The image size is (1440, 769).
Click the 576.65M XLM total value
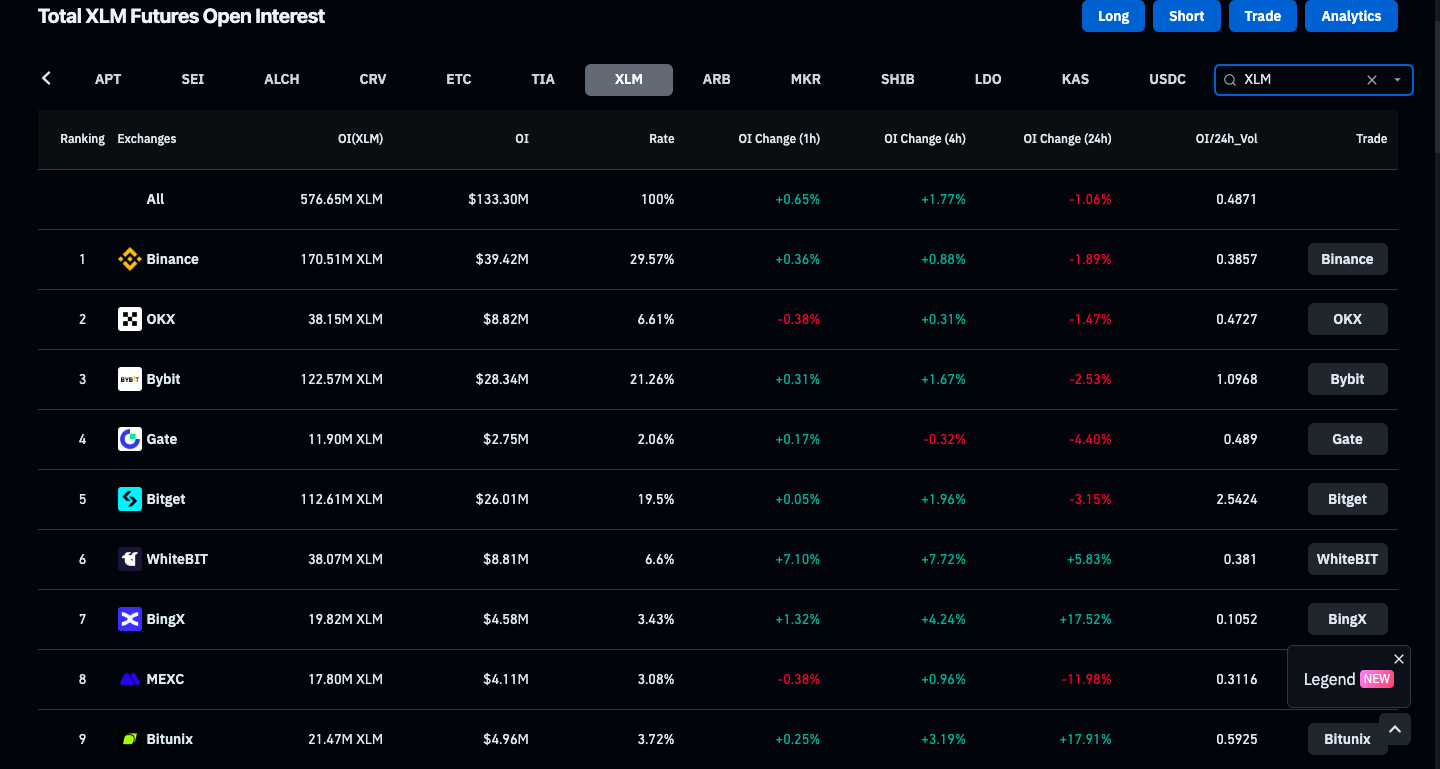(x=341, y=199)
